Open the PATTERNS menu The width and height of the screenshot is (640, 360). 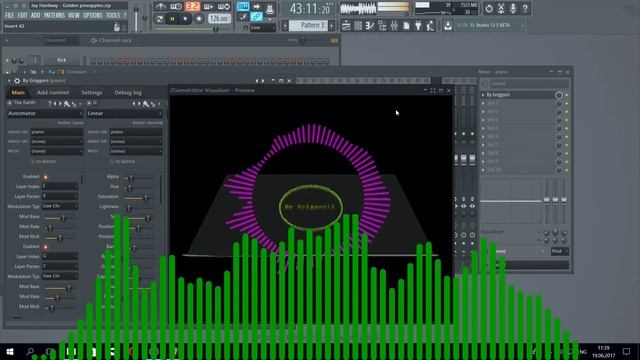[54, 16]
